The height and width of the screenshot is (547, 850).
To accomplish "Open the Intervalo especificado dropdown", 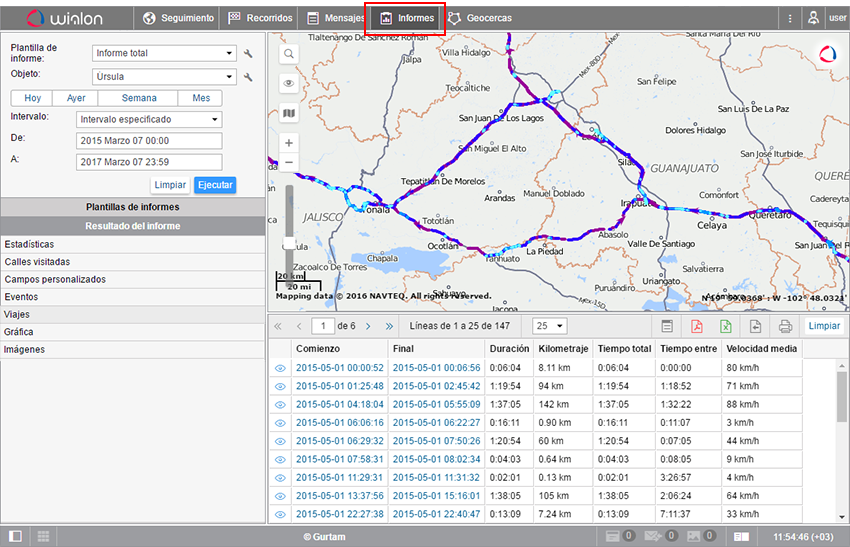I will [149, 119].
